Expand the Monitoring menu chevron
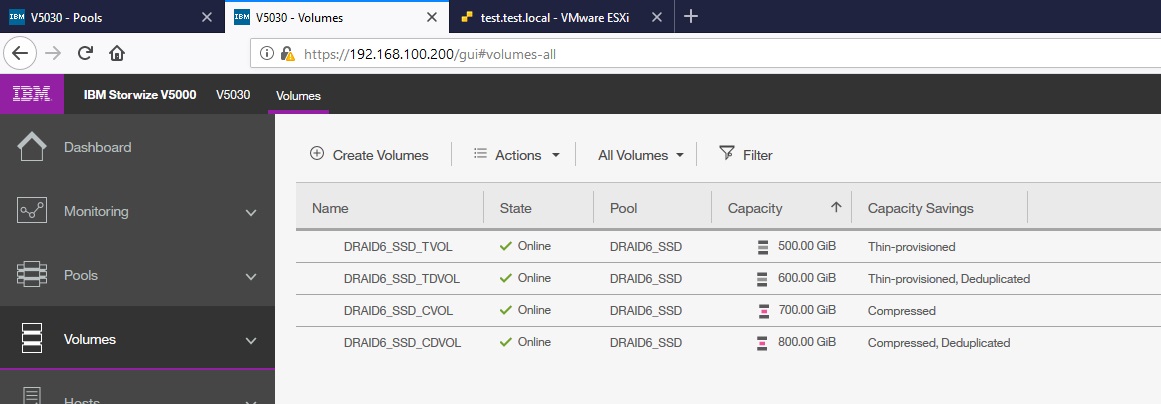 coord(251,212)
